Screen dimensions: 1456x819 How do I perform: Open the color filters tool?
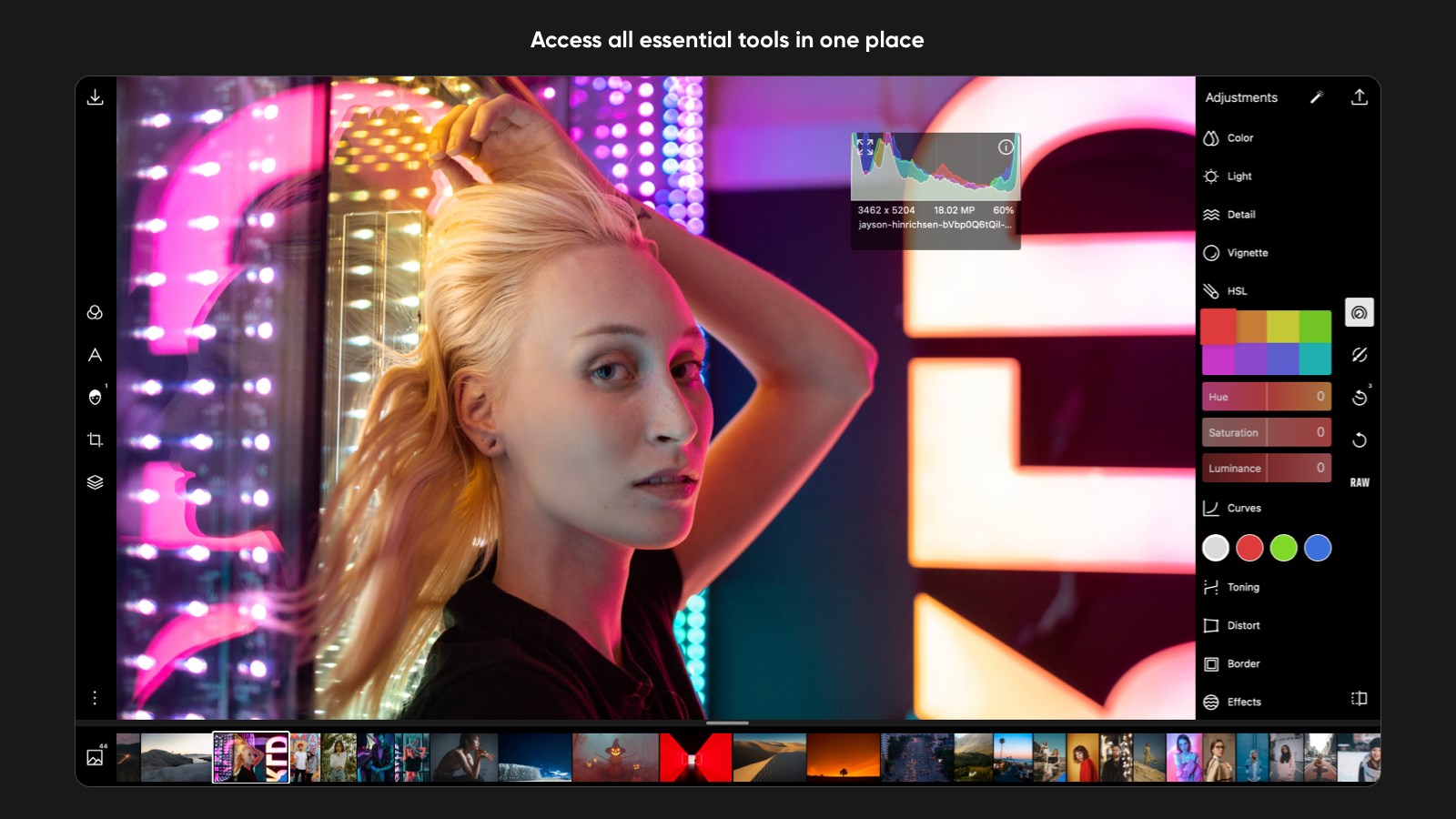click(x=95, y=312)
